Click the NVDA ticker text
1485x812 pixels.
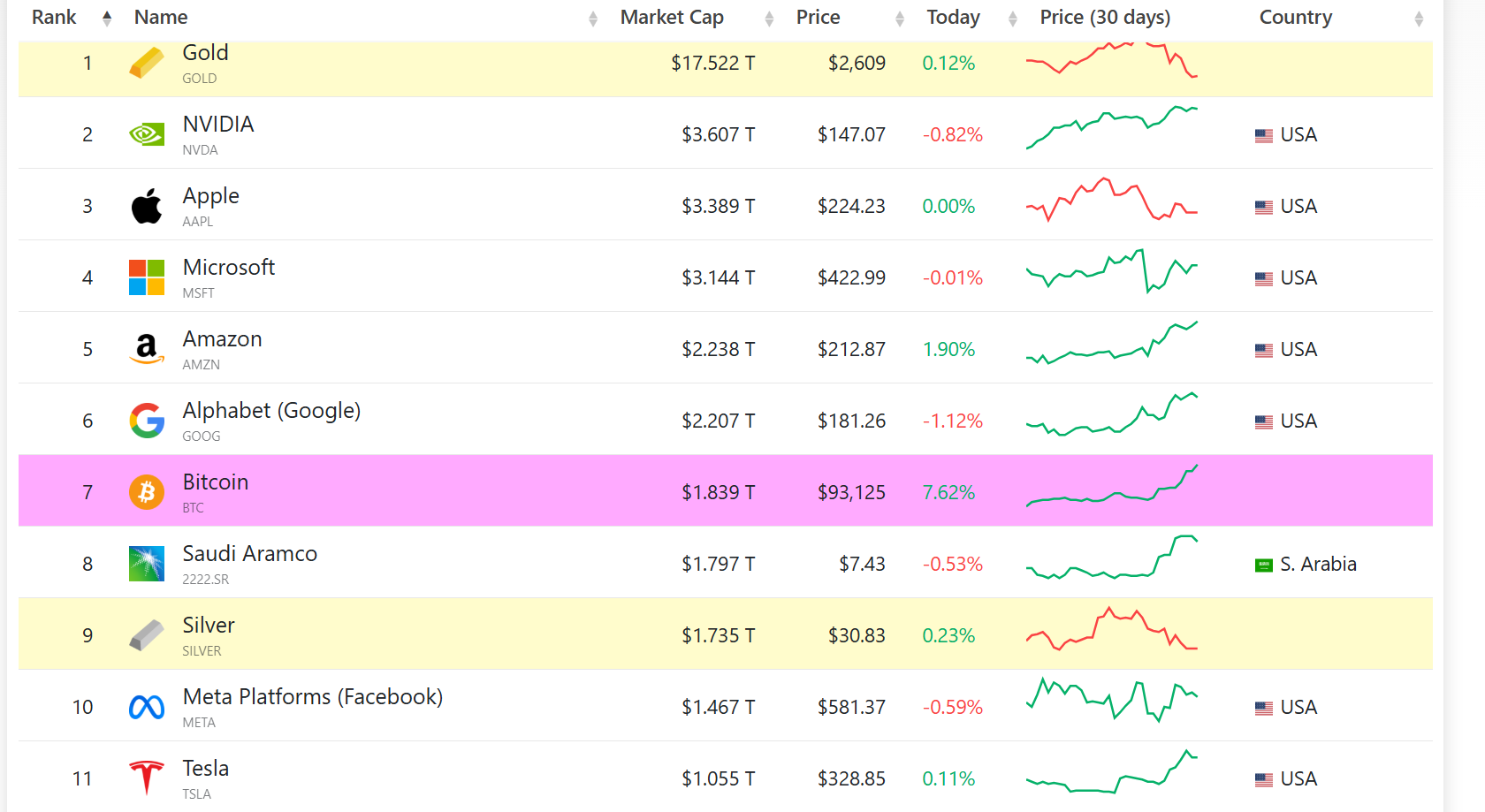[200, 149]
